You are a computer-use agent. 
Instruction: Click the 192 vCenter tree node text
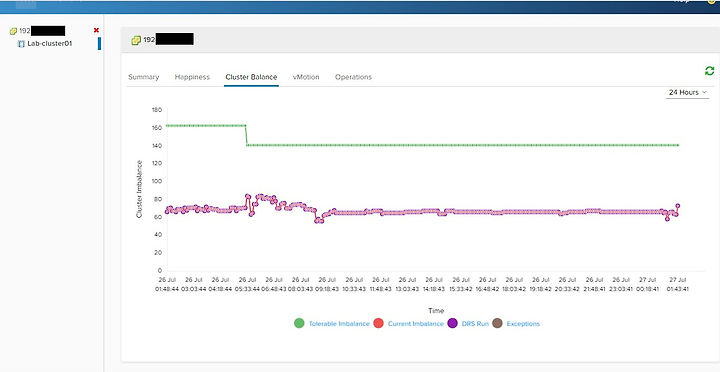tap(25, 31)
